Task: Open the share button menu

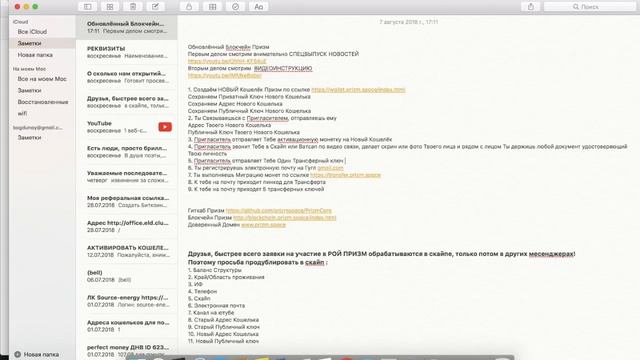Action: pyautogui.click(x=531, y=7)
